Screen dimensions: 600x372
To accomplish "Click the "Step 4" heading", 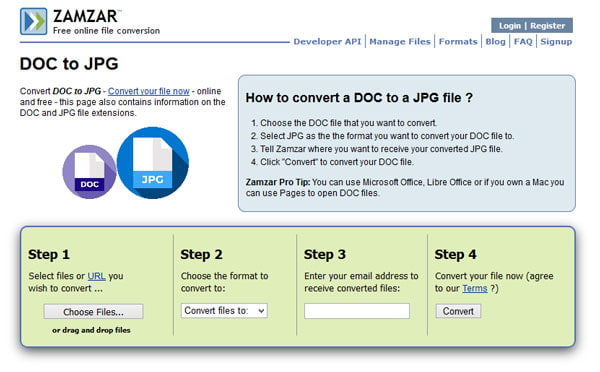I will [x=455, y=254].
